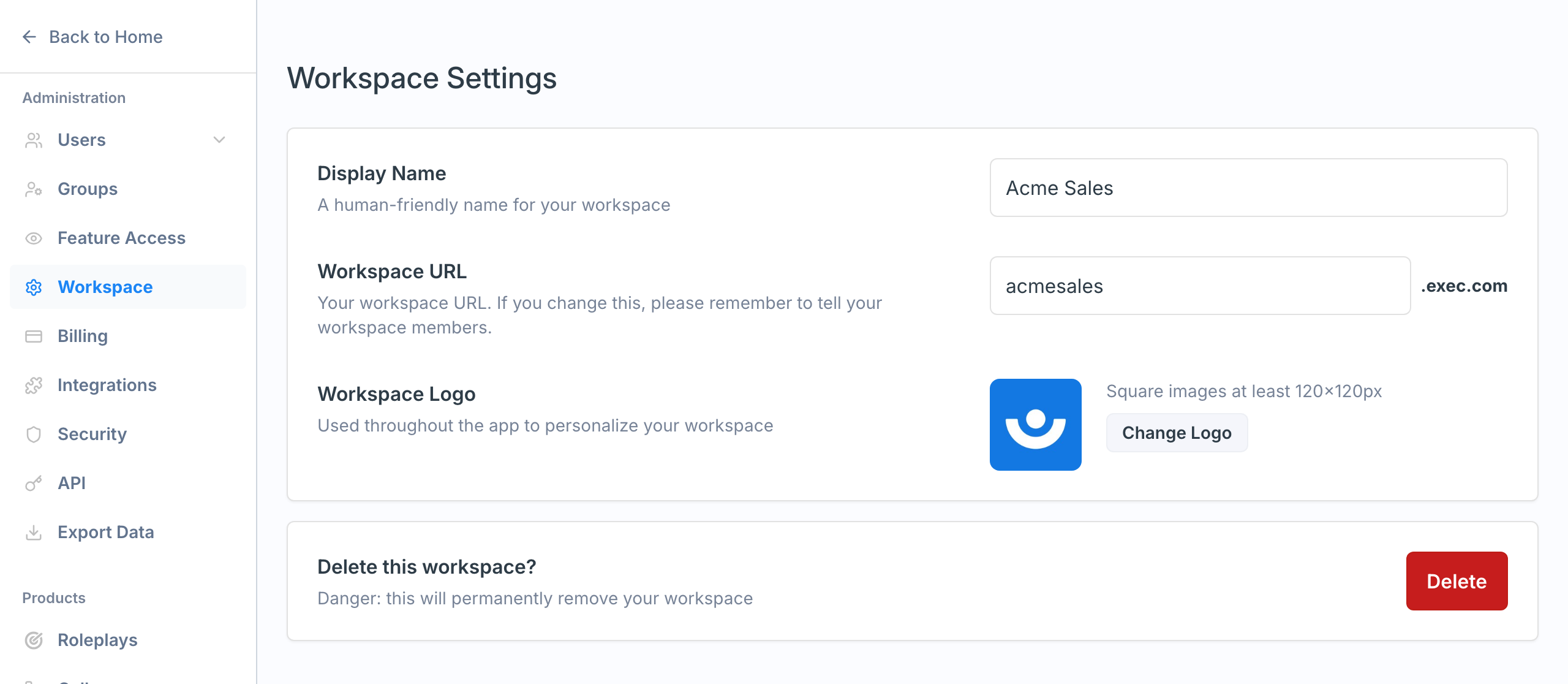Image resolution: width=1568 pixels, height=684 pixels.
Task: Click the Change Logo button
Action: tap(1177, 433)
